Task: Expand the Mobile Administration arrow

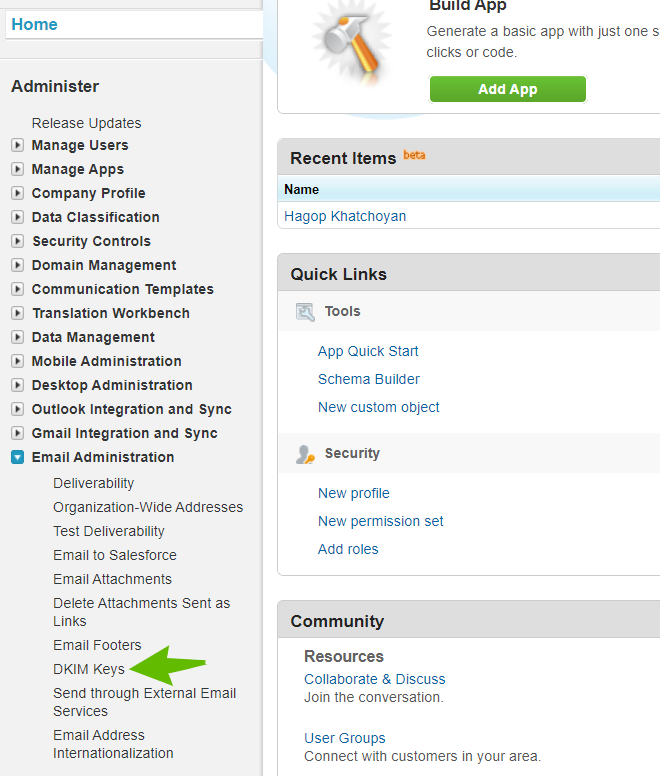Action: pos(17,361)
